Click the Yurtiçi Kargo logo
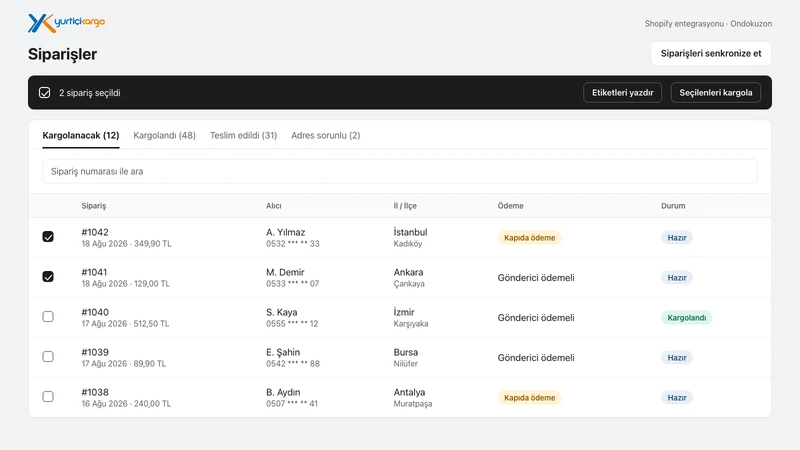800x450 pixels. 66,23
